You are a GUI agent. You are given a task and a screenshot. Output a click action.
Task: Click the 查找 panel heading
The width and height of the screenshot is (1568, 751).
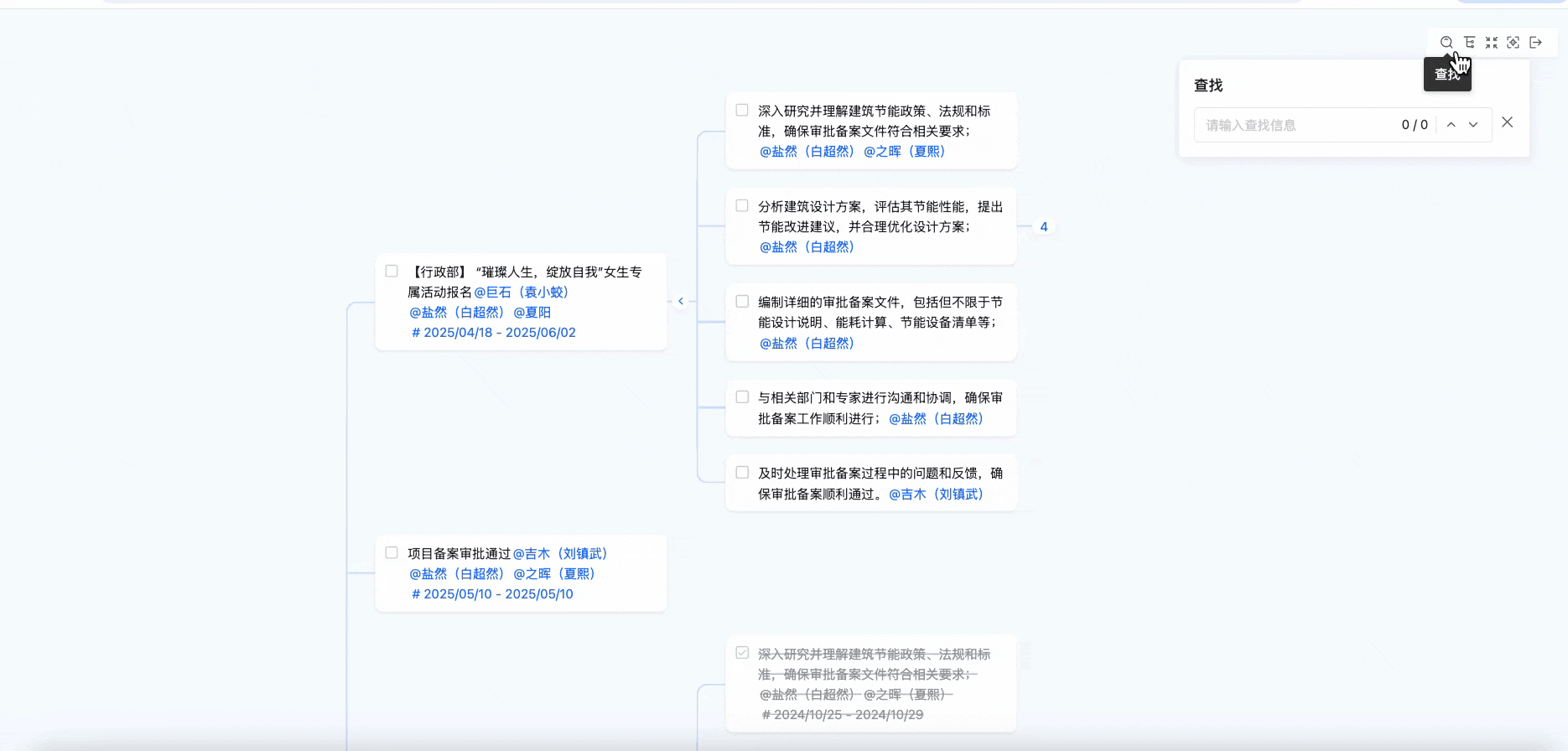coord(1208,85)
